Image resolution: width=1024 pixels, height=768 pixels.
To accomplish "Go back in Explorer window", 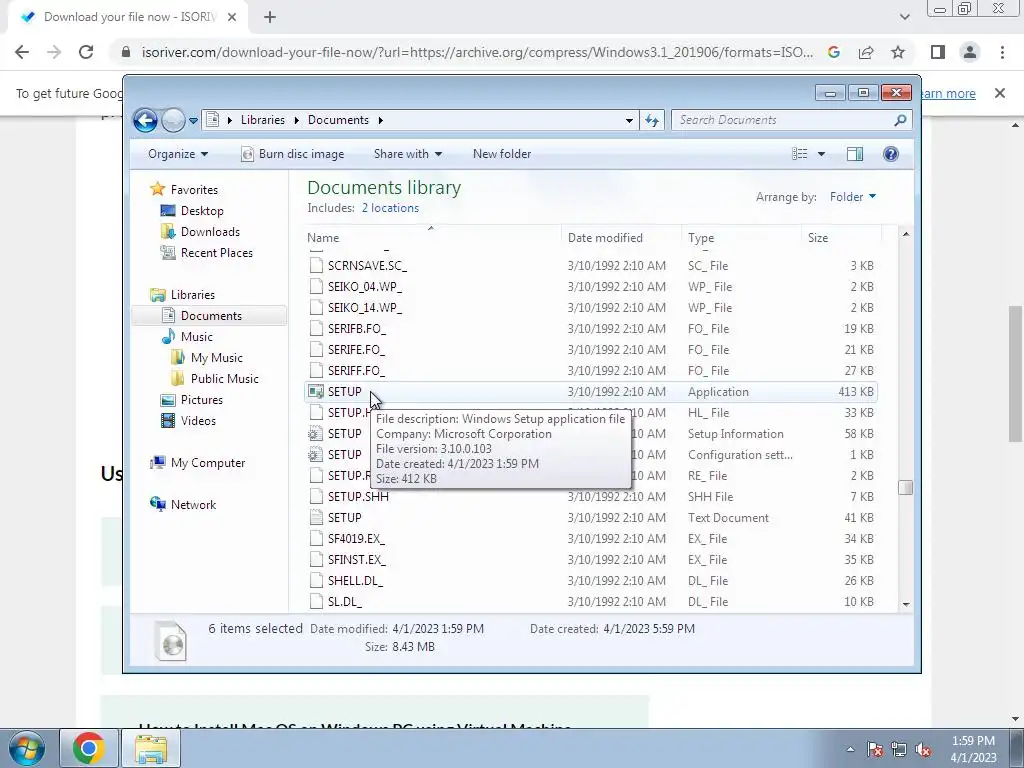I will point(145,120).
